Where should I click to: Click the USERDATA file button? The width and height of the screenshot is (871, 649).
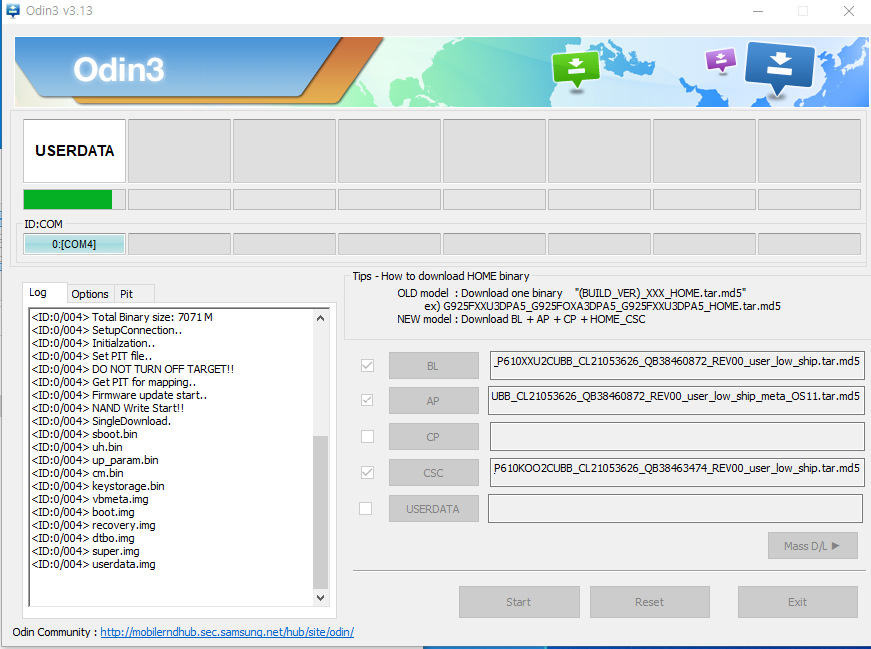[434, 509]
